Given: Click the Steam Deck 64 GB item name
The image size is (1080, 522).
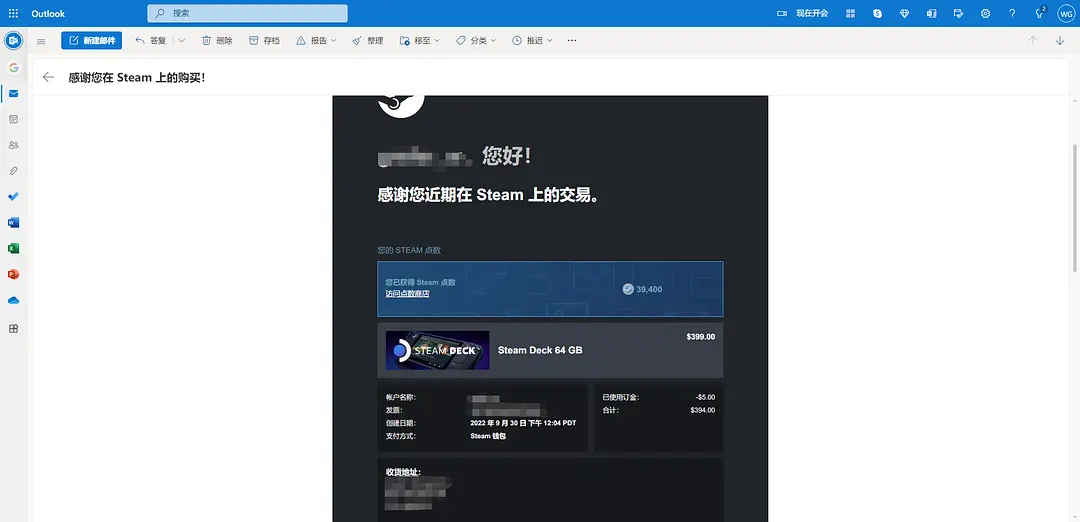Looking at the screenshot, I should (x=540, y=350).
